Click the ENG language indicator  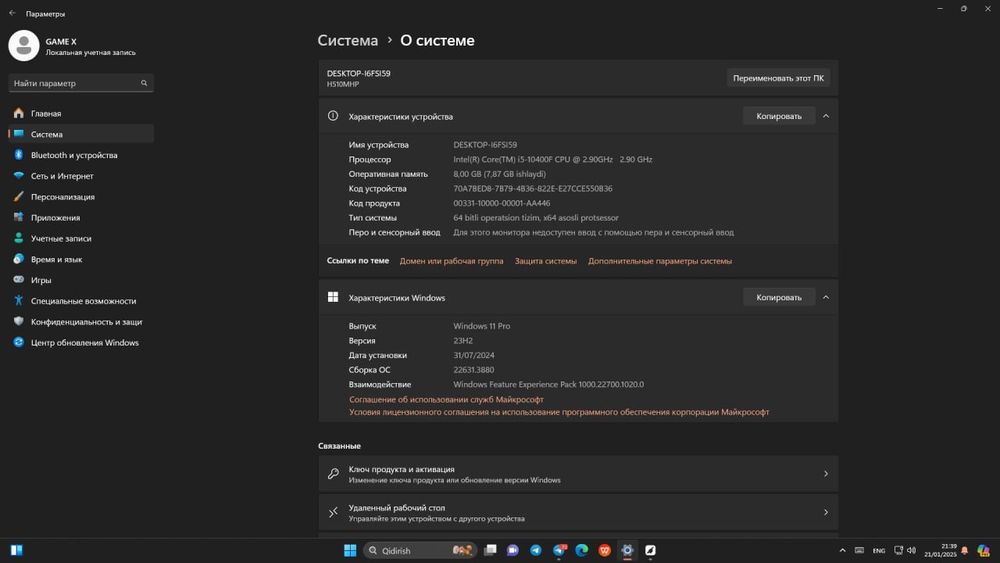pyautogui.click(x=879, y=550)
